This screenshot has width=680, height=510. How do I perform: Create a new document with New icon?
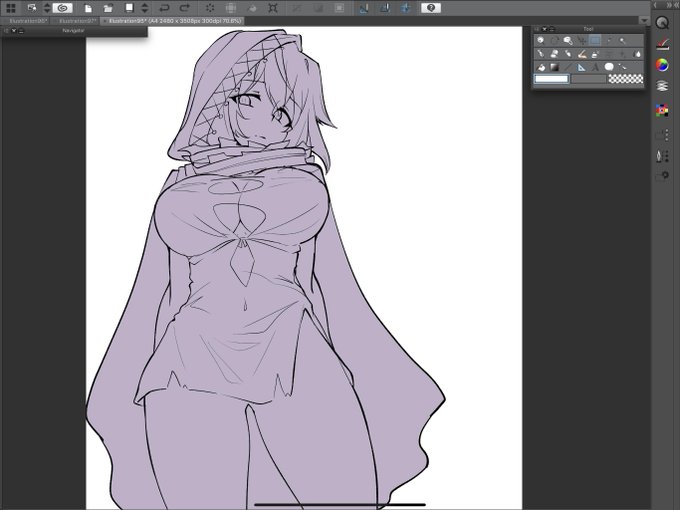click(88, 8)
